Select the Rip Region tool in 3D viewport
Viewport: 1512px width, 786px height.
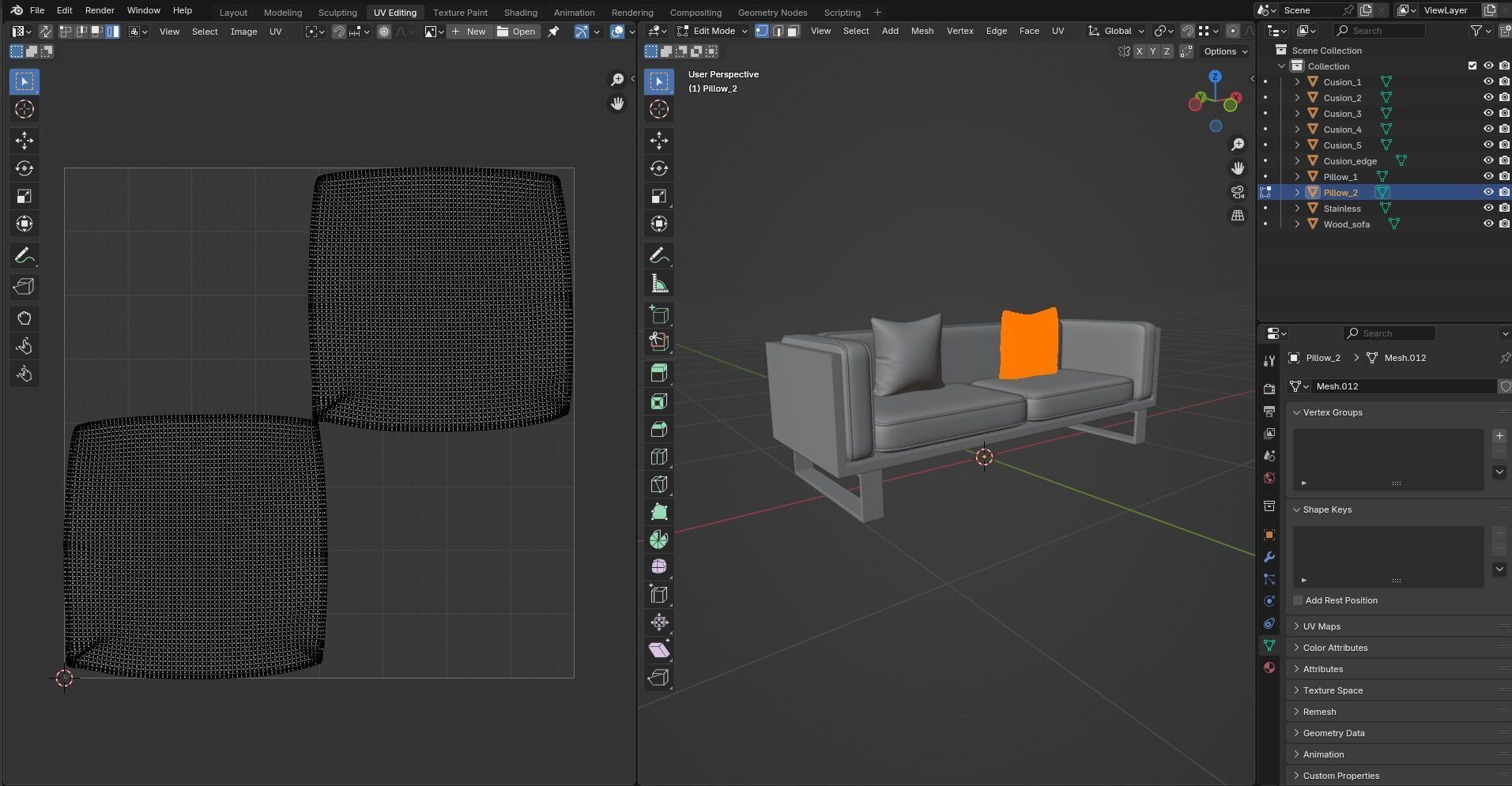click(659, 678)
